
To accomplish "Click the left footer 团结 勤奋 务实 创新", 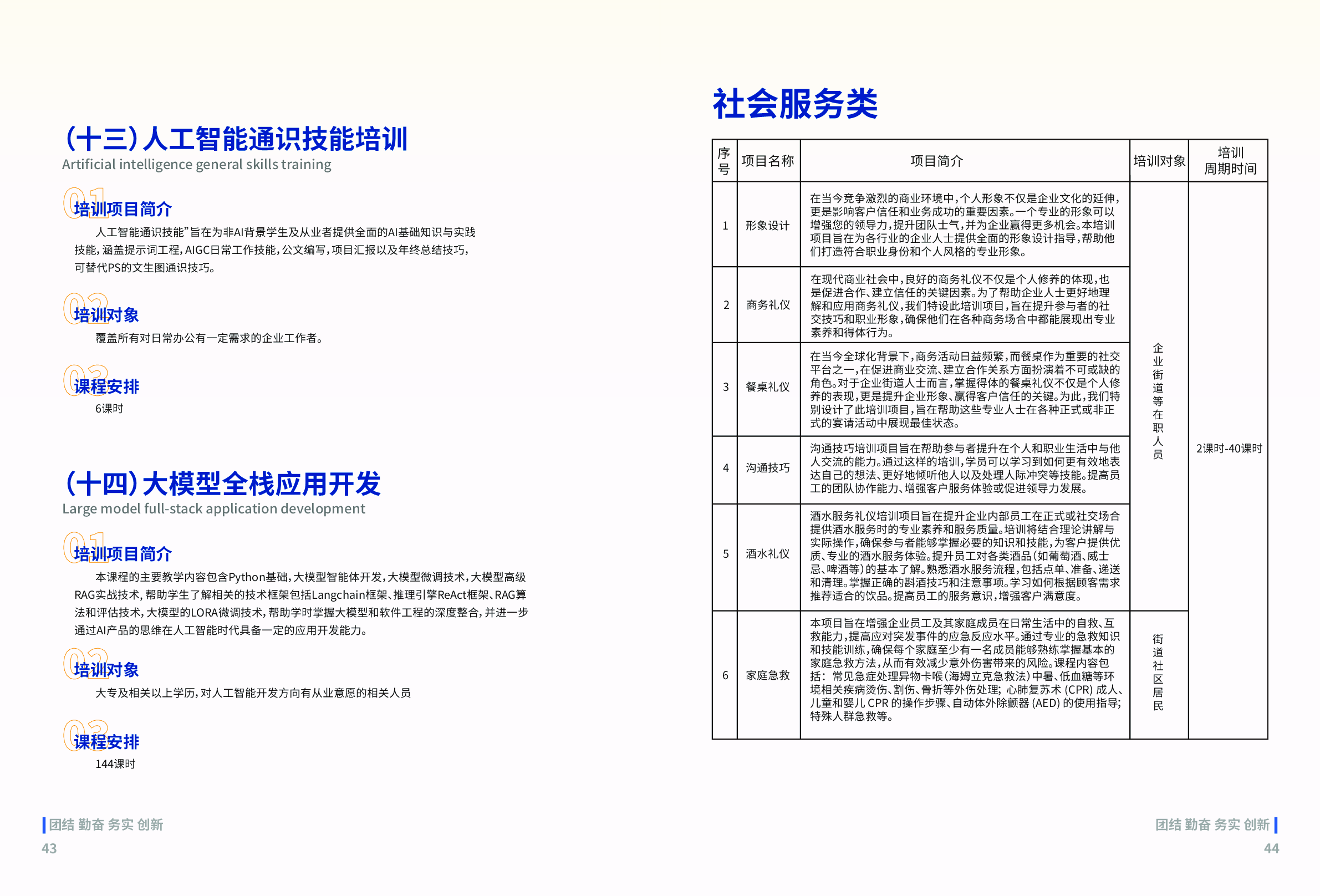I will [106, 825].
